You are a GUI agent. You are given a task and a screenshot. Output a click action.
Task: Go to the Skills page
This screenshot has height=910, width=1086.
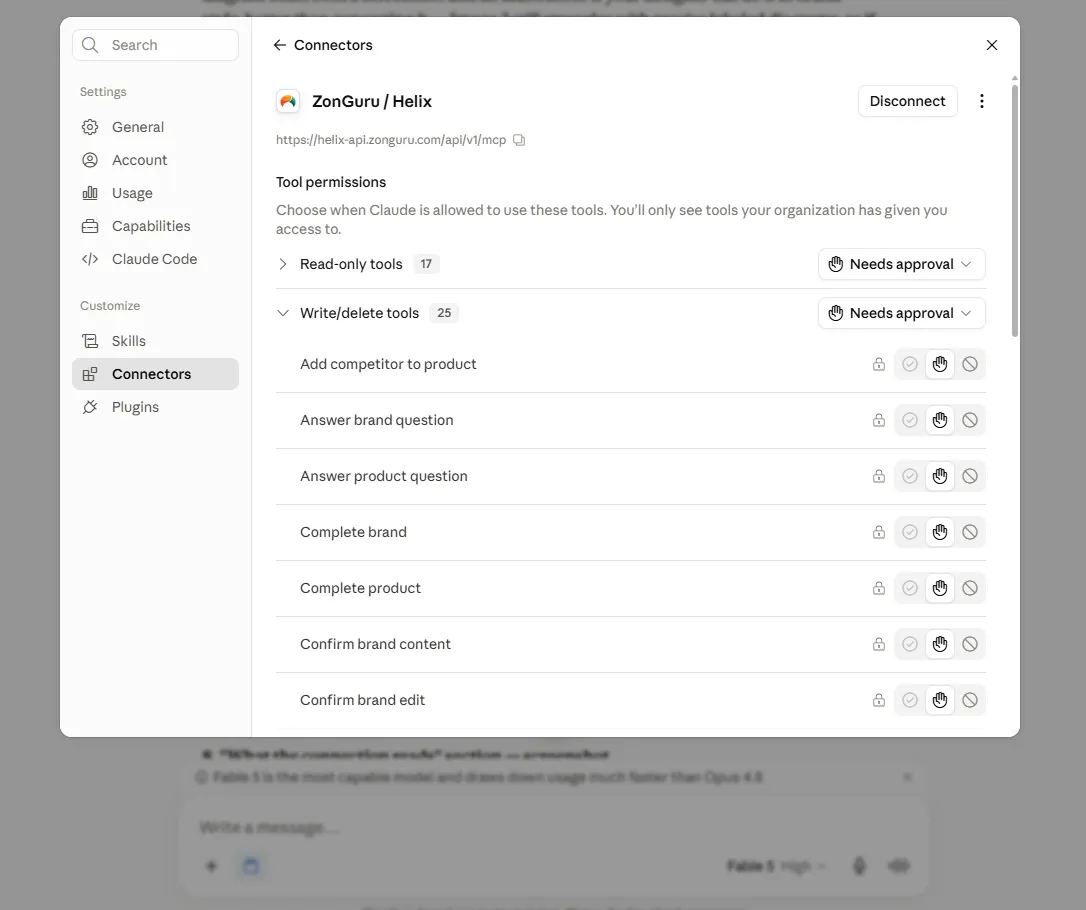click(155, 341)
